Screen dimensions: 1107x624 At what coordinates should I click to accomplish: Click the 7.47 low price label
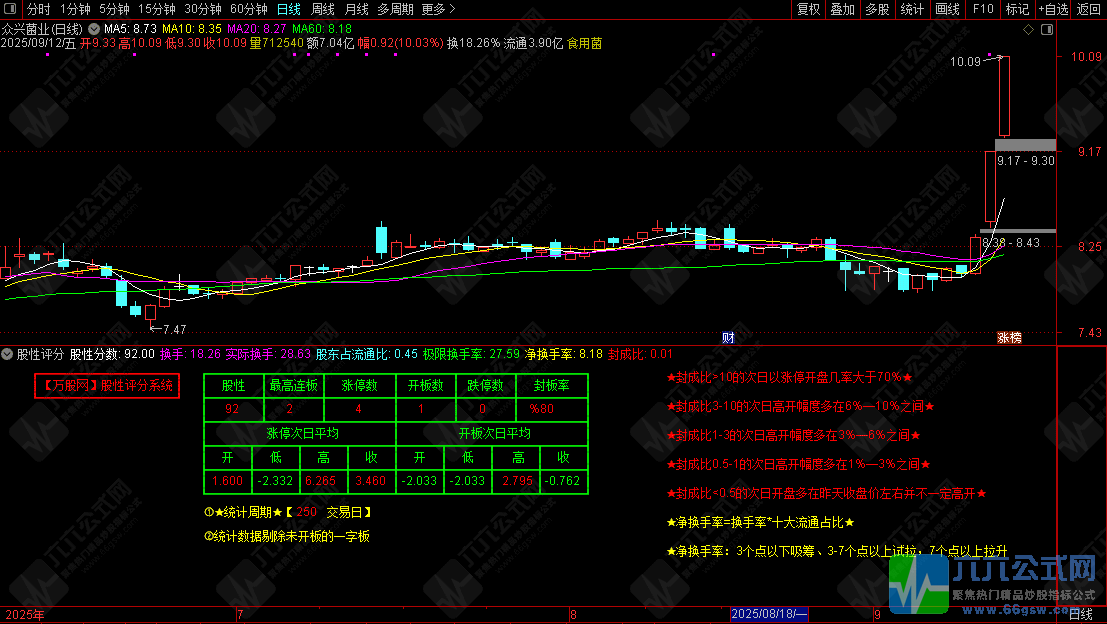point(174,330)
